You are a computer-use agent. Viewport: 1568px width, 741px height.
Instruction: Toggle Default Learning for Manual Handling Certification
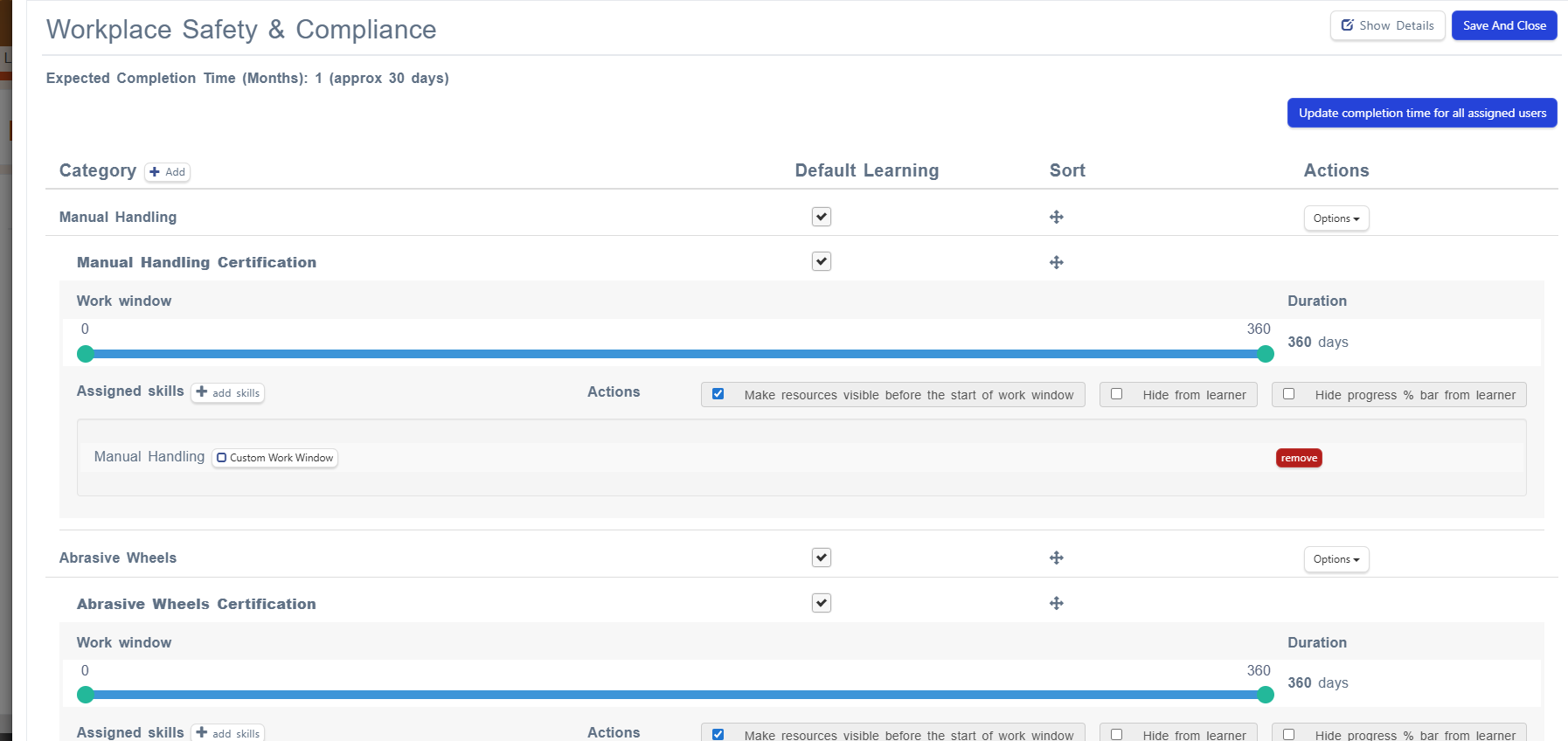[822, 261]
